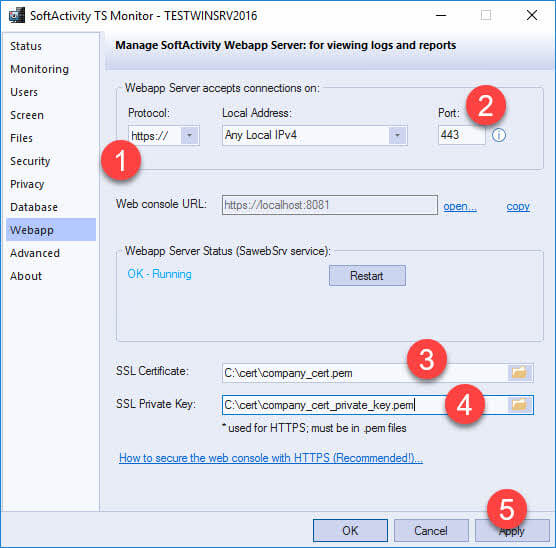The image size is (556, 548).
Task: Select Privacy in the sidebar
Action: (x=27, y=184)
